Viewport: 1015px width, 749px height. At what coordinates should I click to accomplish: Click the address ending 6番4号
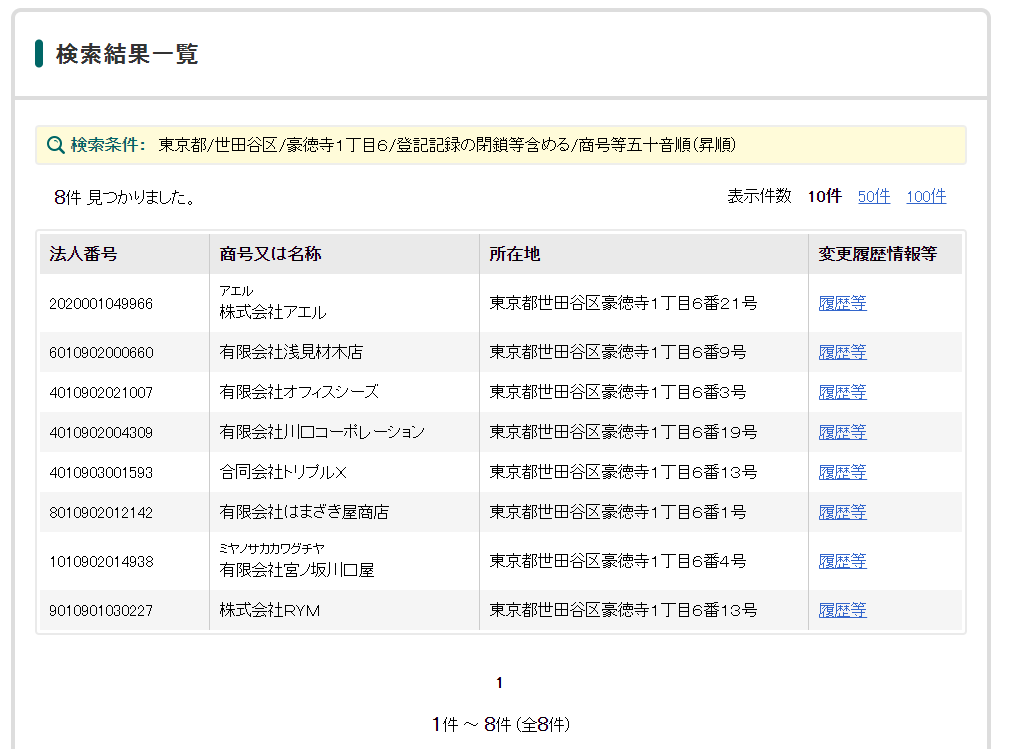[618, 561]
